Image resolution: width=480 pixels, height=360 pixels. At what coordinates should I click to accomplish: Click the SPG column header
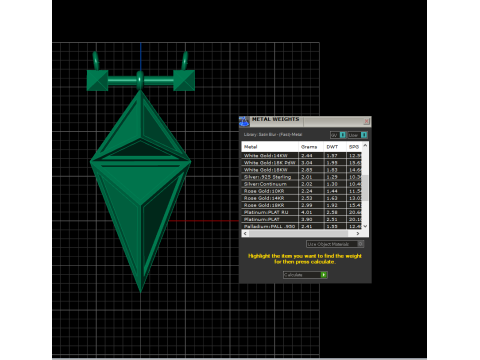point(354,147)
